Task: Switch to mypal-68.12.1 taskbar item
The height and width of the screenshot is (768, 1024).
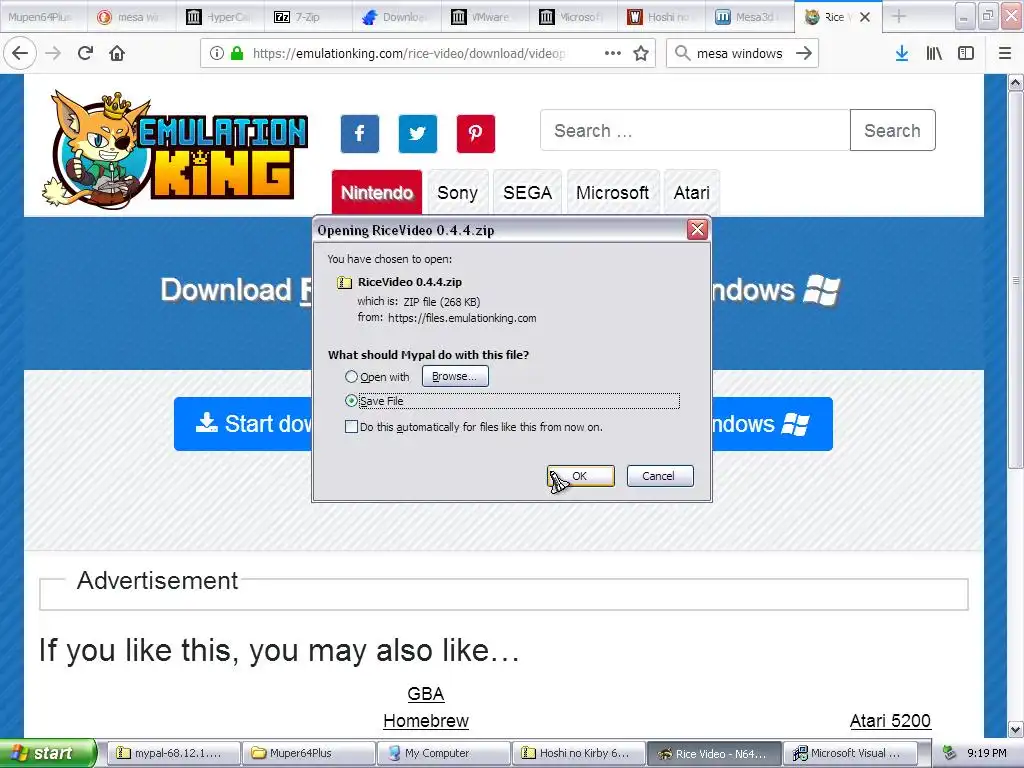Action: [174, 753]
